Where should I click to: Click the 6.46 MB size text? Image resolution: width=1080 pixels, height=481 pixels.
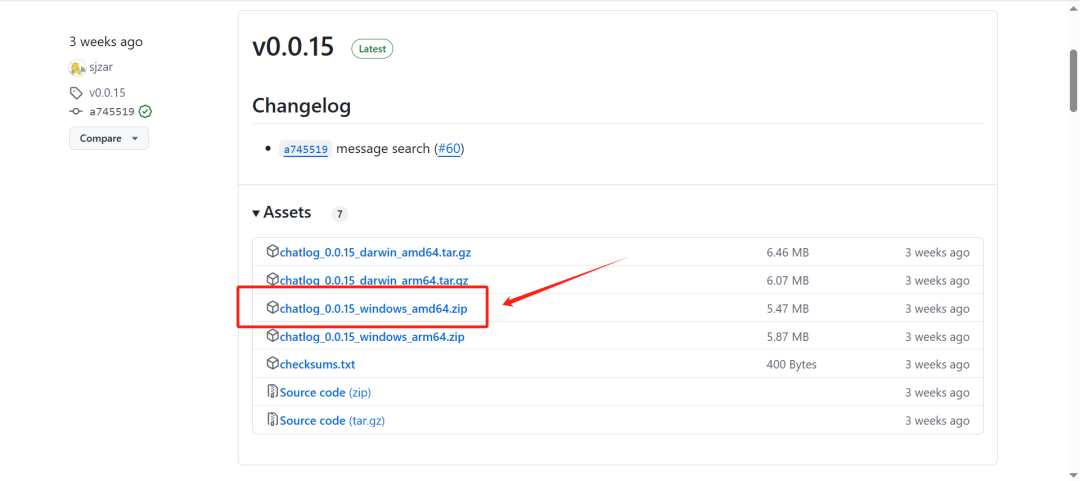[x=787, y=252]
